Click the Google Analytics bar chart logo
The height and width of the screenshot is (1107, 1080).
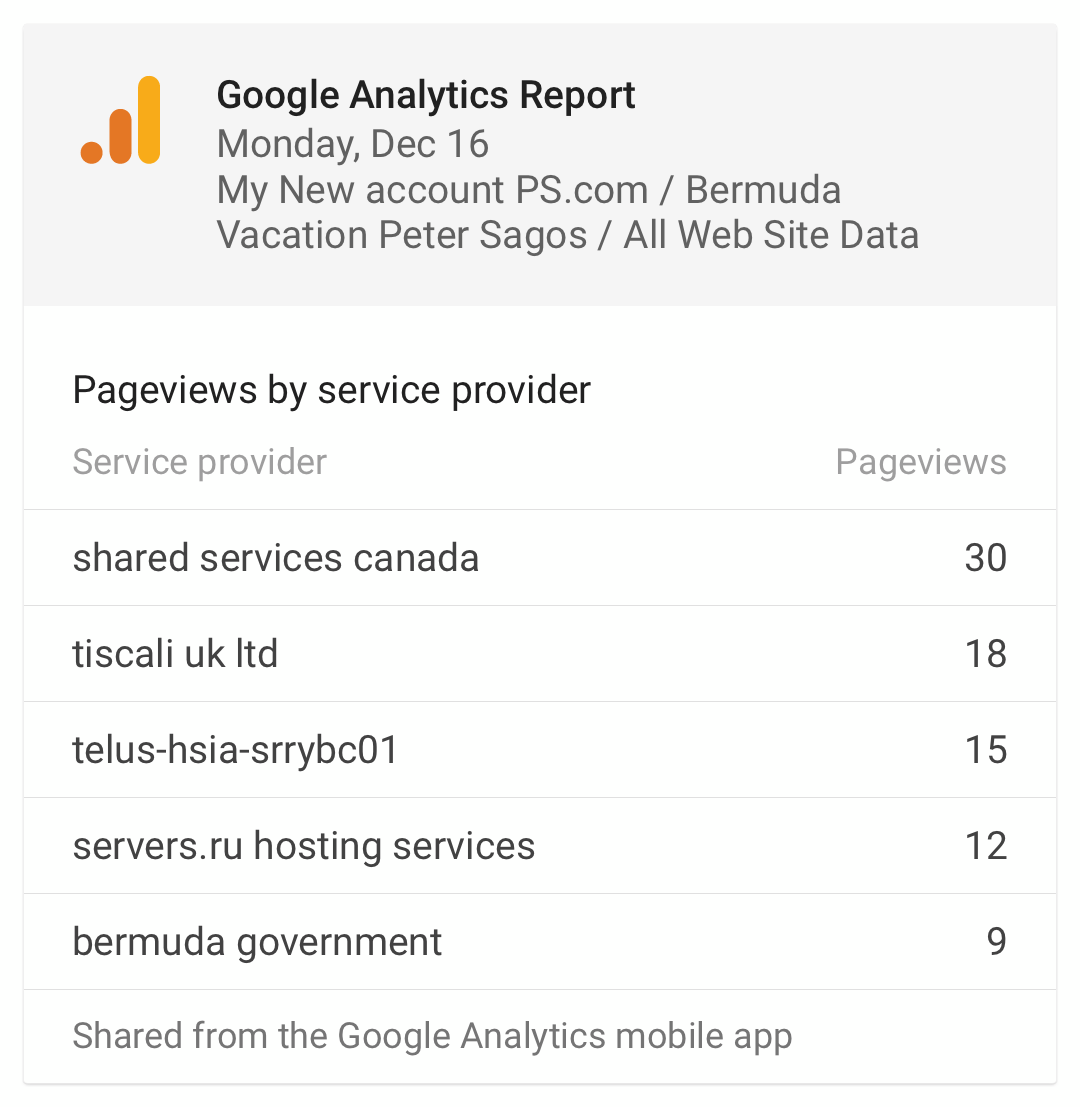[121, 120]
